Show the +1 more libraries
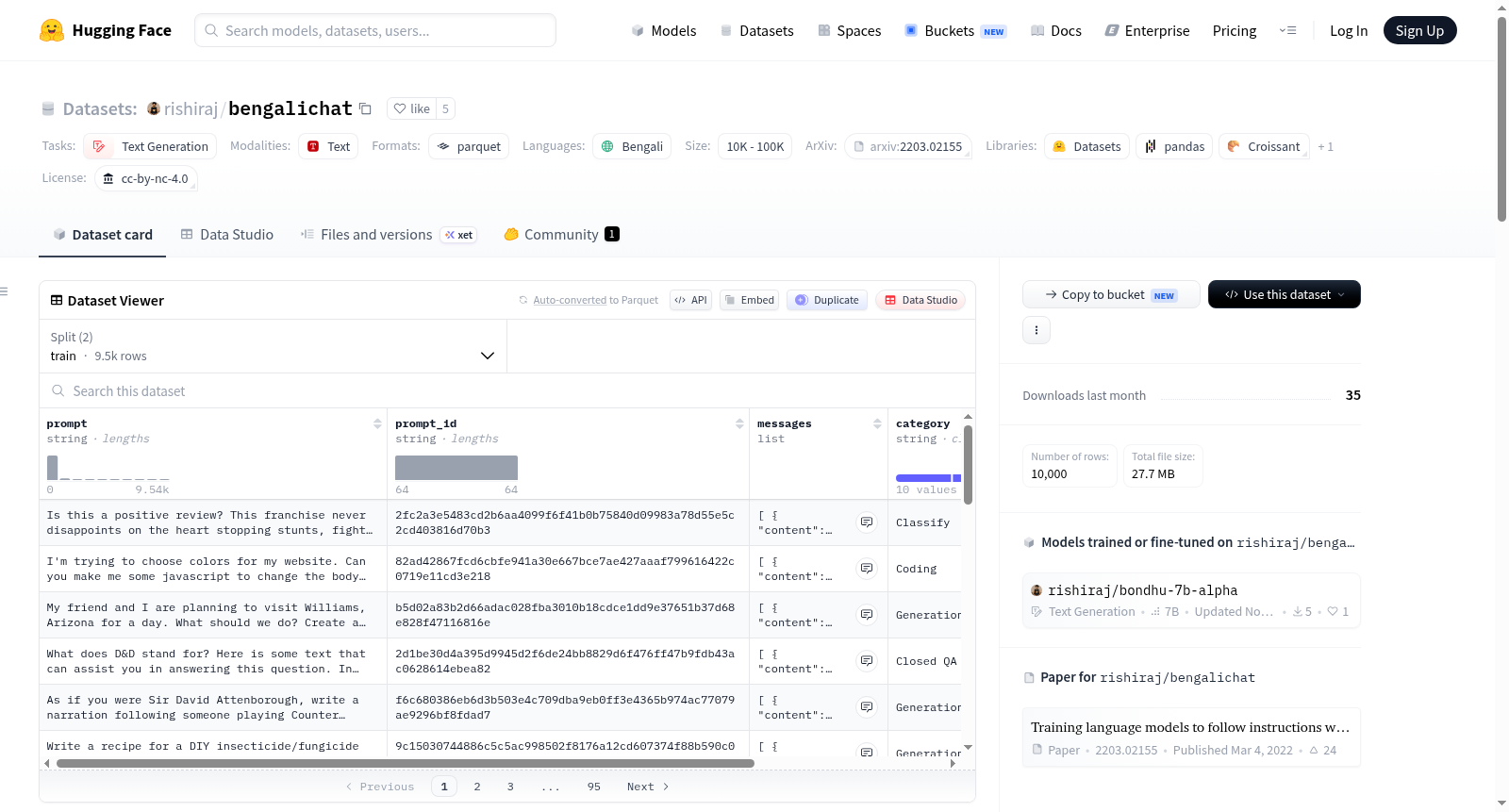1509x812 pixels. coord(1325,146)
